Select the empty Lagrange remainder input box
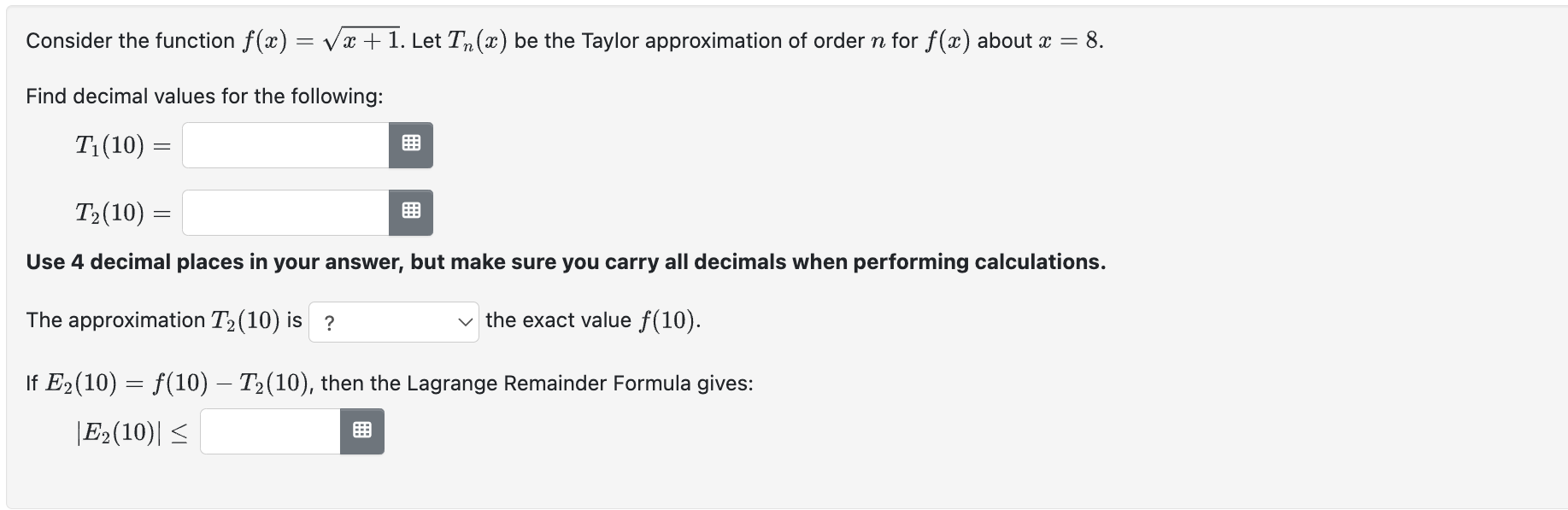1568x510 pixels. click(x=269, y=431)
